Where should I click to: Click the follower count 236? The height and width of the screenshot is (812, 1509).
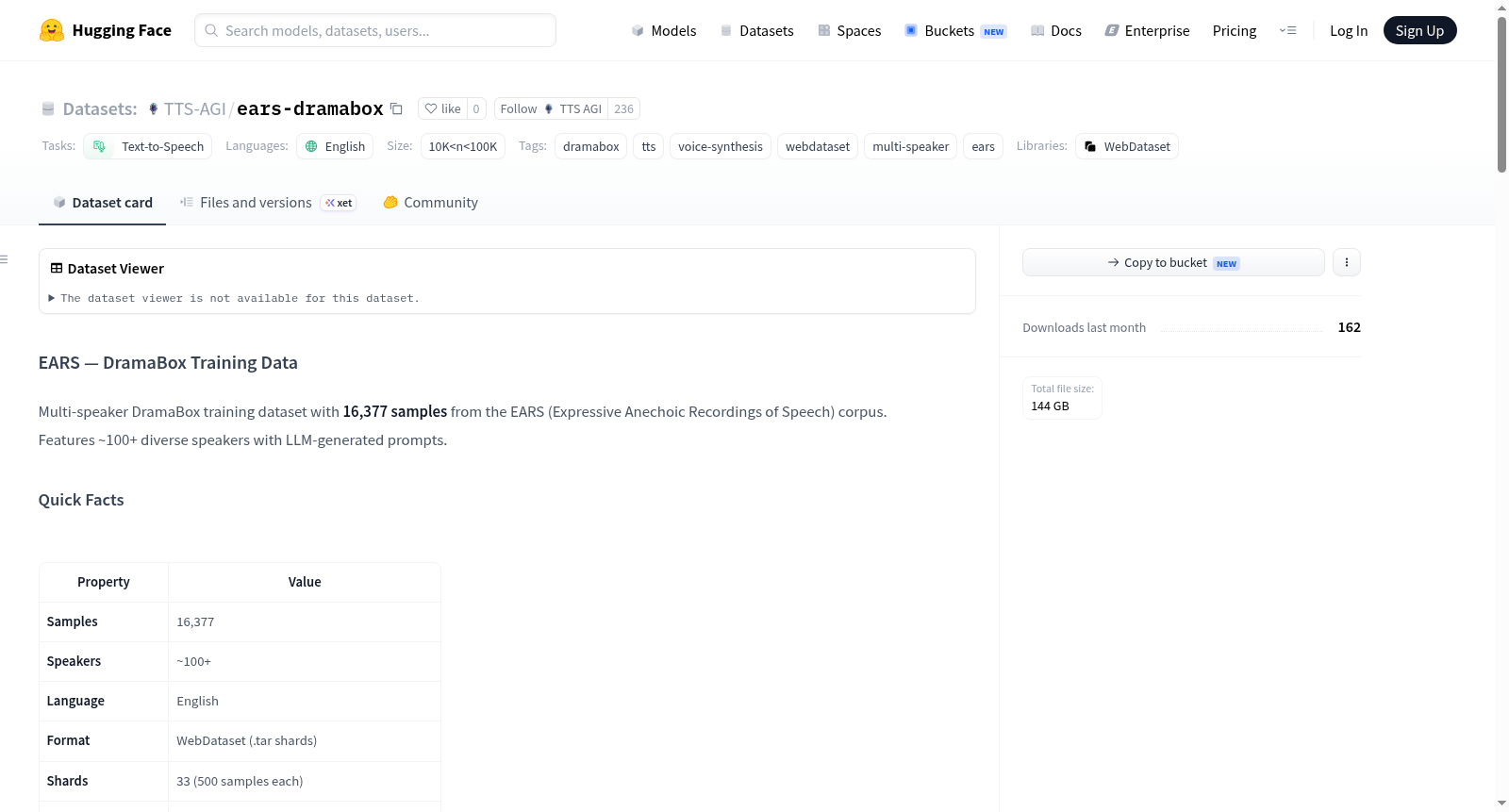tap(623, 109)
